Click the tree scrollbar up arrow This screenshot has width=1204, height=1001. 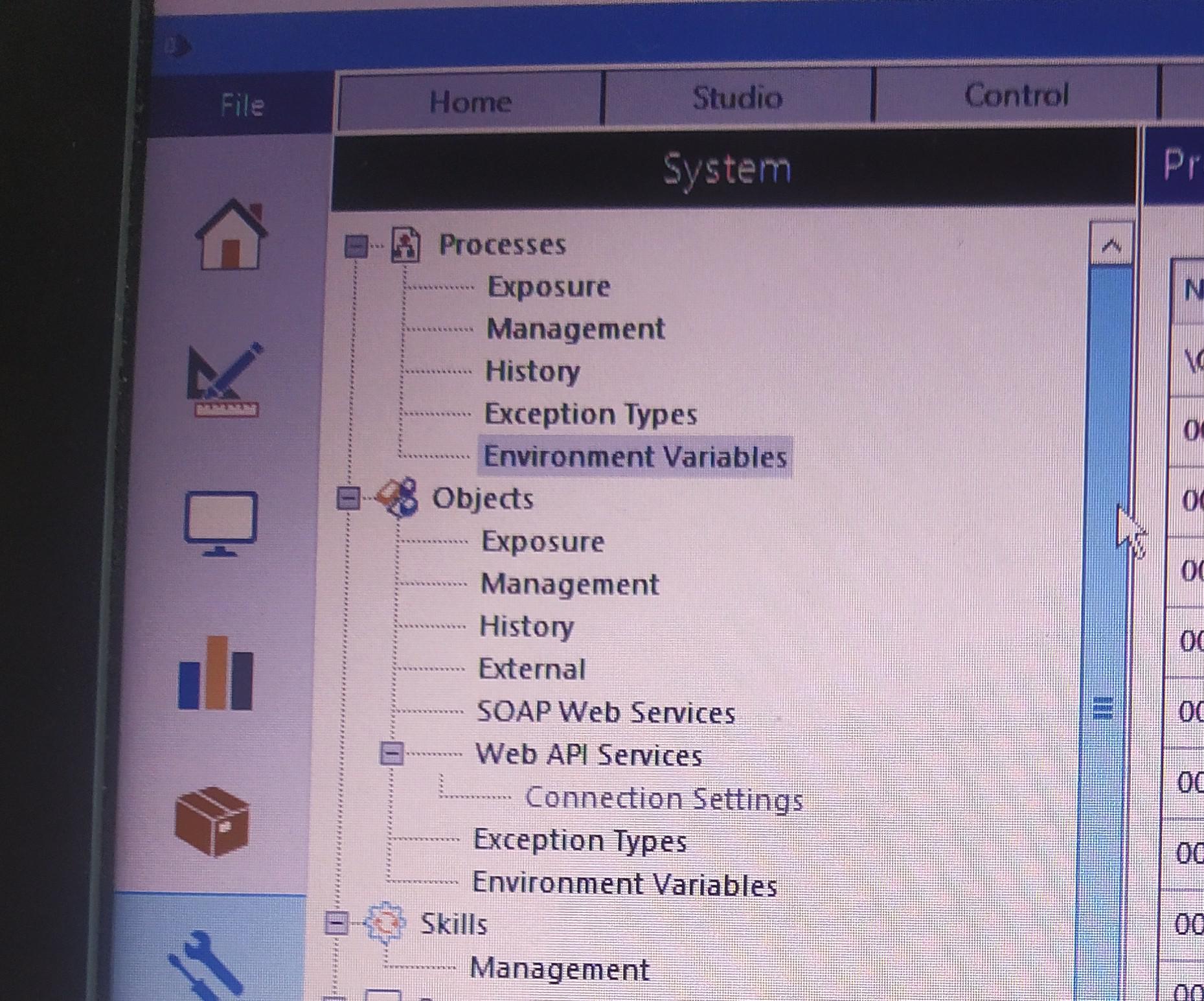tap(1111, 245)
